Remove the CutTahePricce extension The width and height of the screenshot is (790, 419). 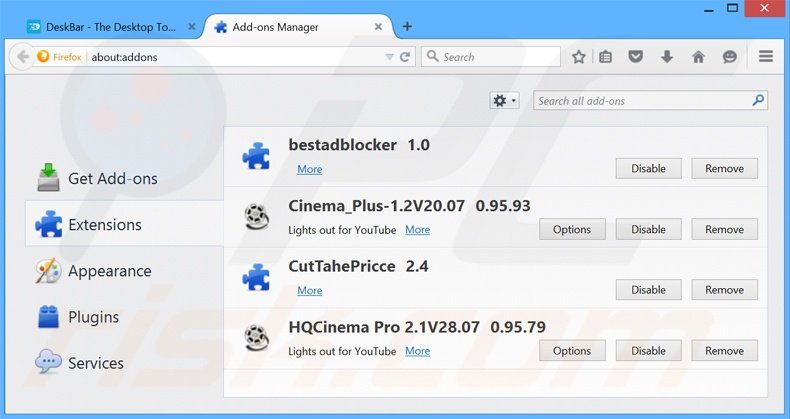724,290
